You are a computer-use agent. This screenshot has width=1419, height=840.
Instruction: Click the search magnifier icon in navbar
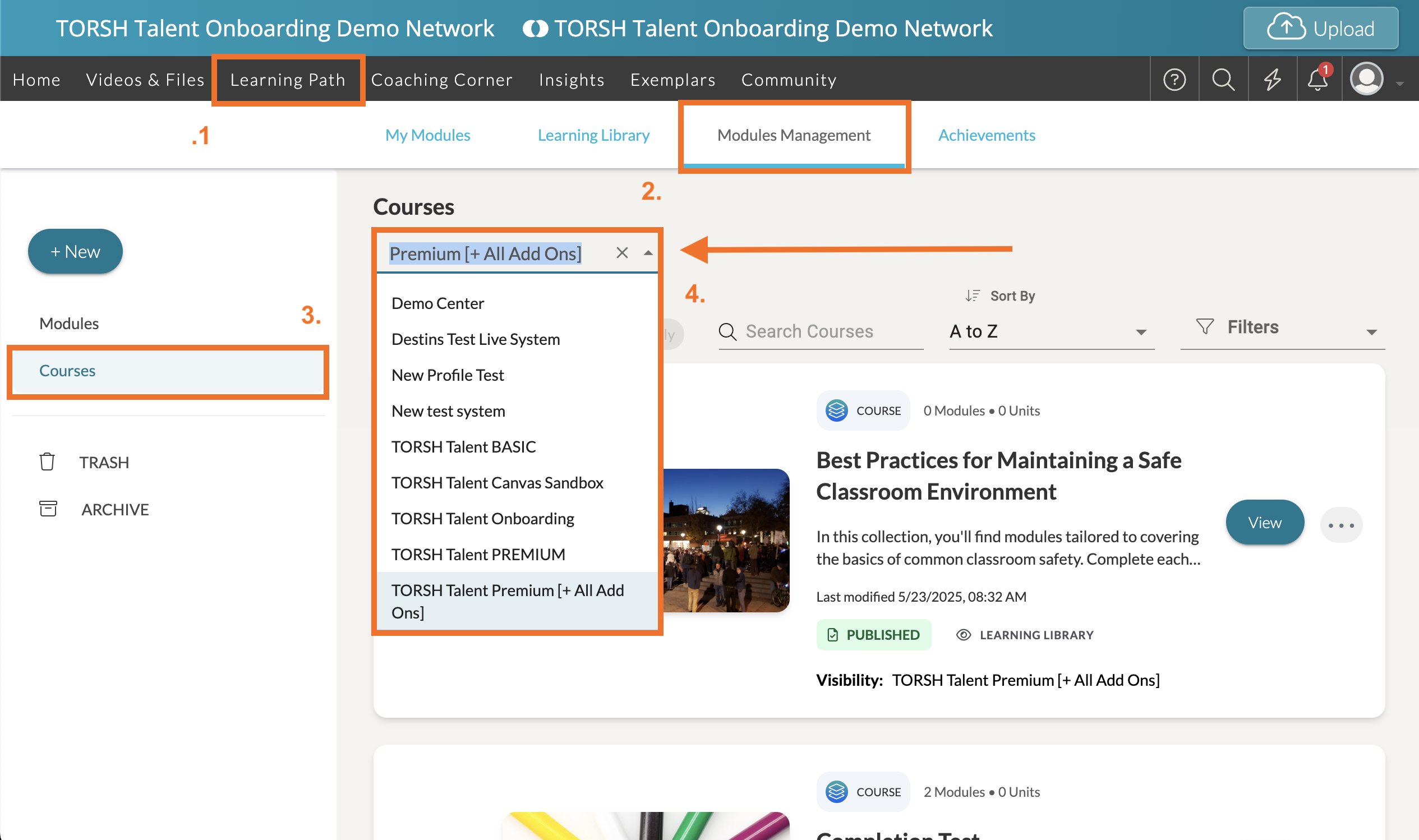tap(1223, 79)
